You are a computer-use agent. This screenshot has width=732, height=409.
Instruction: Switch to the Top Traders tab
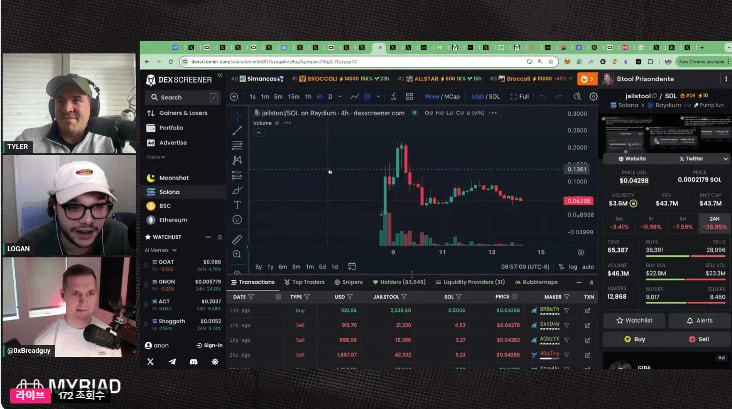304,282
